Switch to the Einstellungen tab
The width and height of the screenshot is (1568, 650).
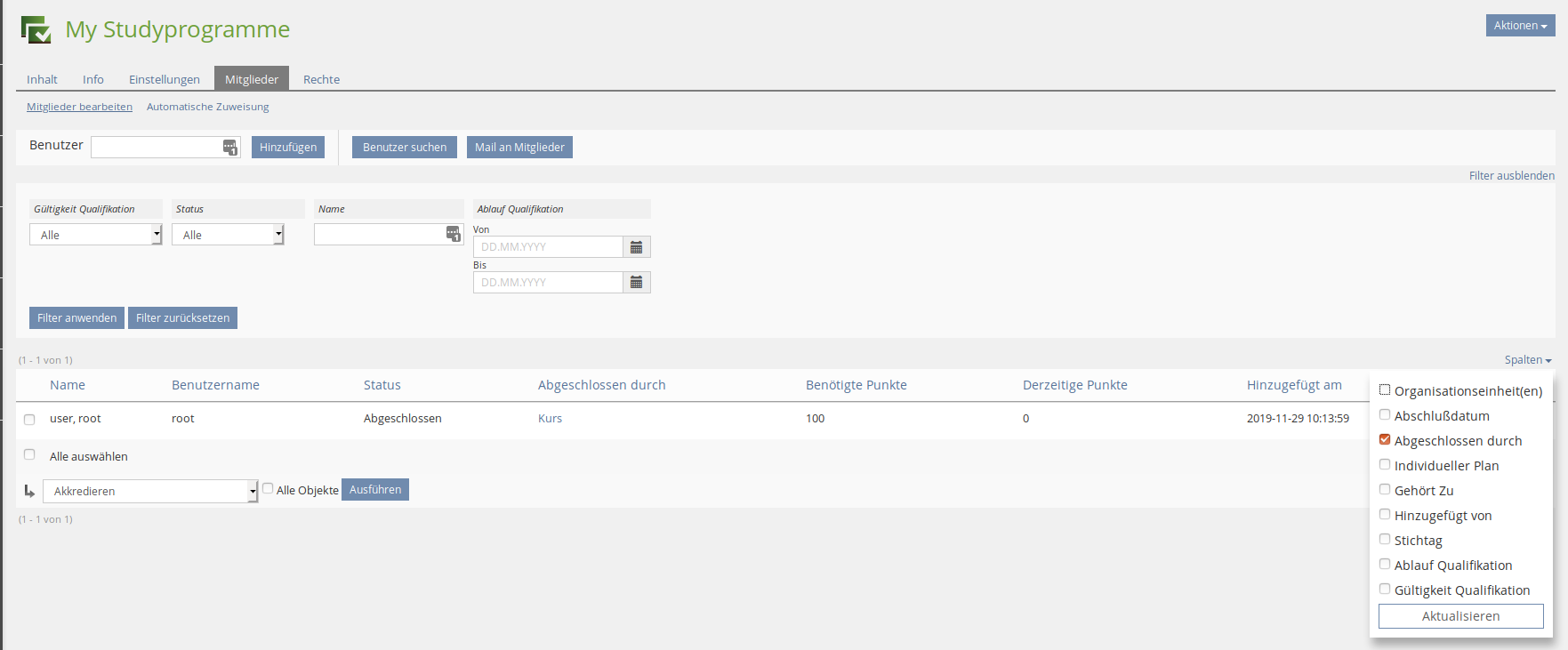165,79
